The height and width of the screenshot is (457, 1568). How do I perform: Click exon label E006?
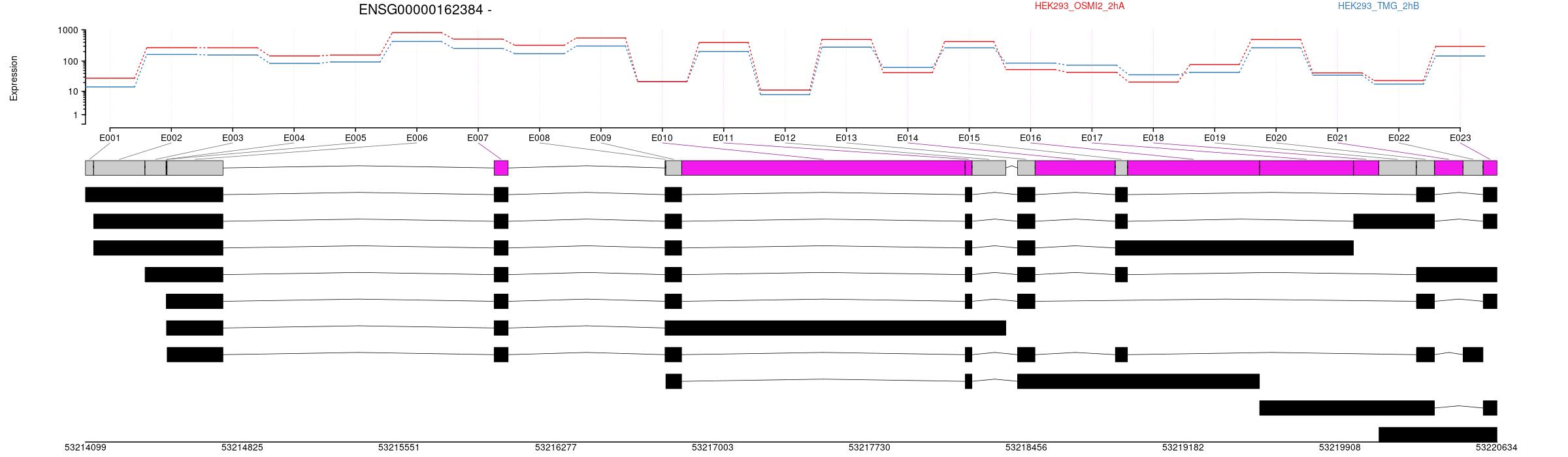pos(417,138)
